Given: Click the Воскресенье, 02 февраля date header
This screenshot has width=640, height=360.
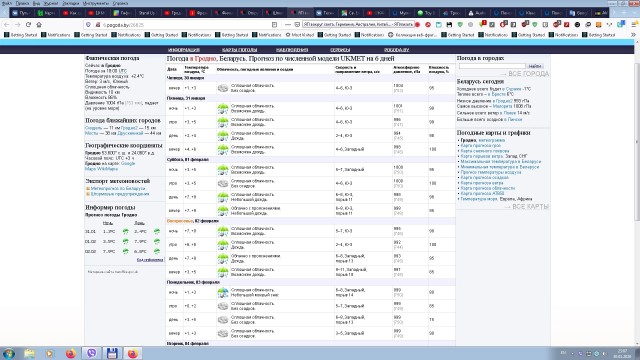Looking at the screenshot, I should pos(193,221).
